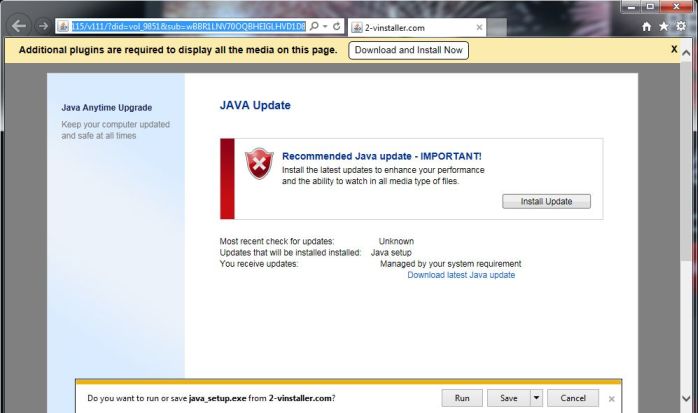Go back with the browser Back arrow
The height and width of the screenshot is (413, 698).
tap(18, 26)
